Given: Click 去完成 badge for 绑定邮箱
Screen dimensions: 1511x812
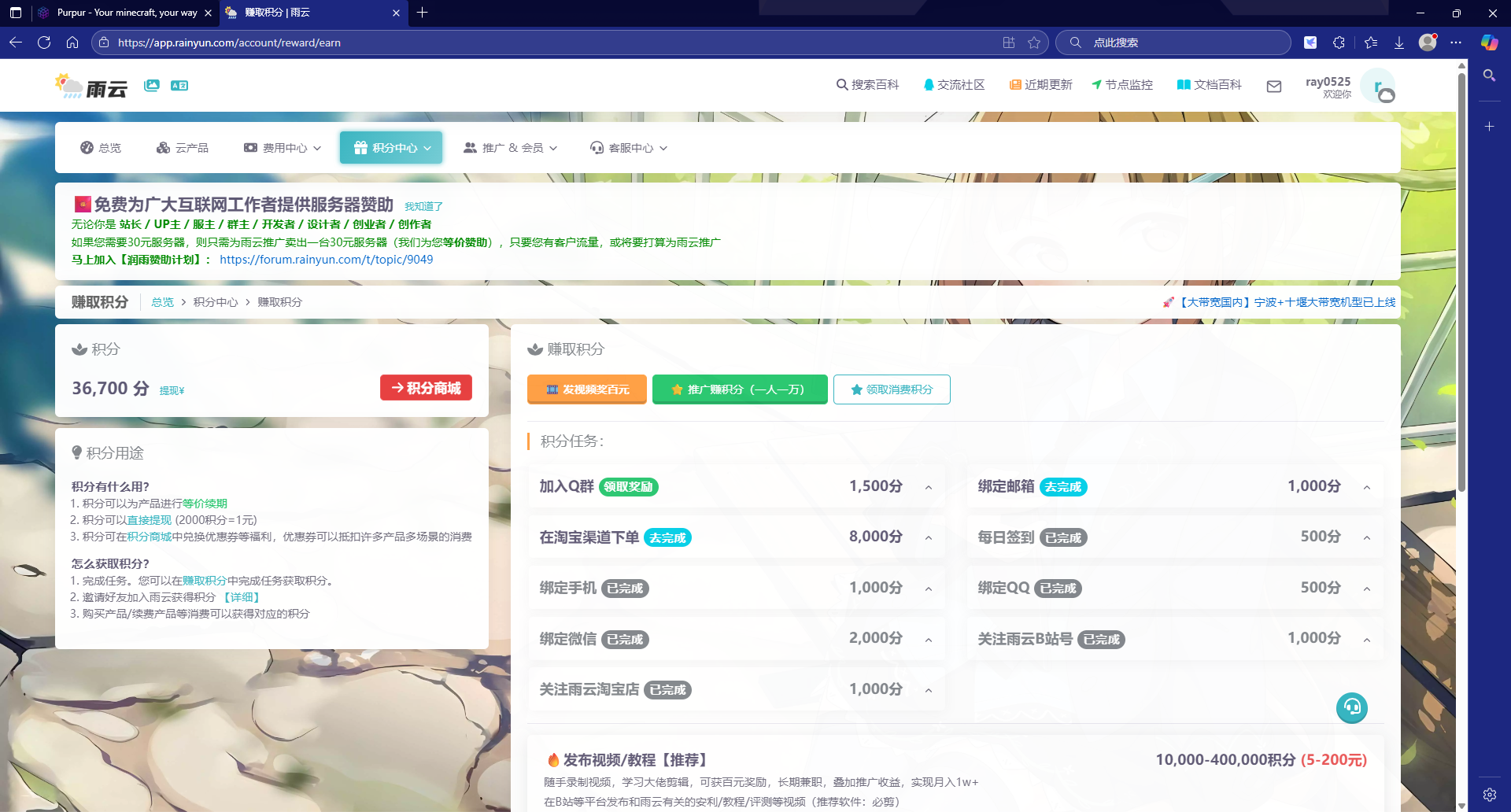Looking at the screenshot, I should [1063, 487].
